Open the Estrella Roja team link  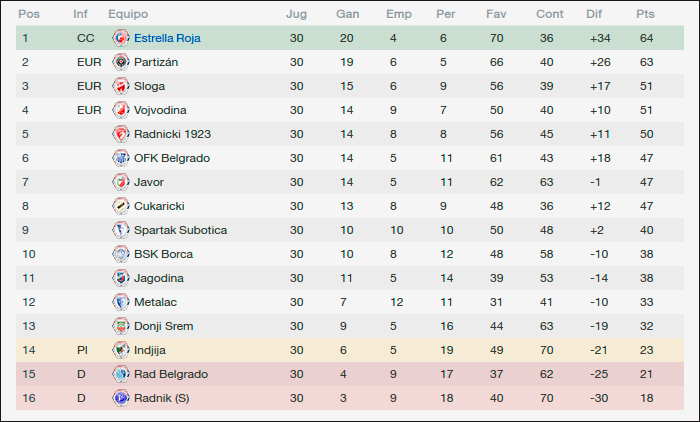tap(167, 38)
